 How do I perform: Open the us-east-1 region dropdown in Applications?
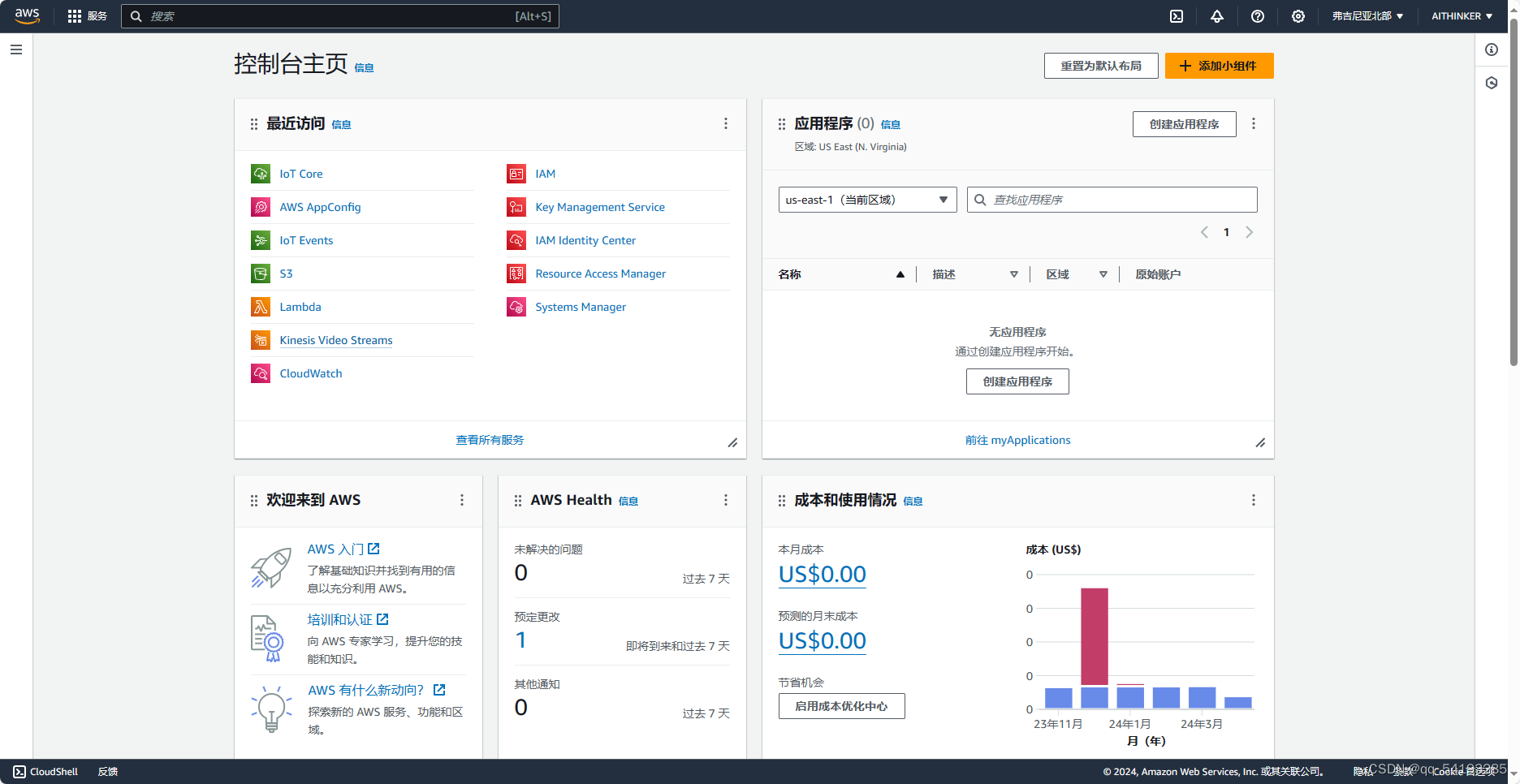click(x=867, y=200)
